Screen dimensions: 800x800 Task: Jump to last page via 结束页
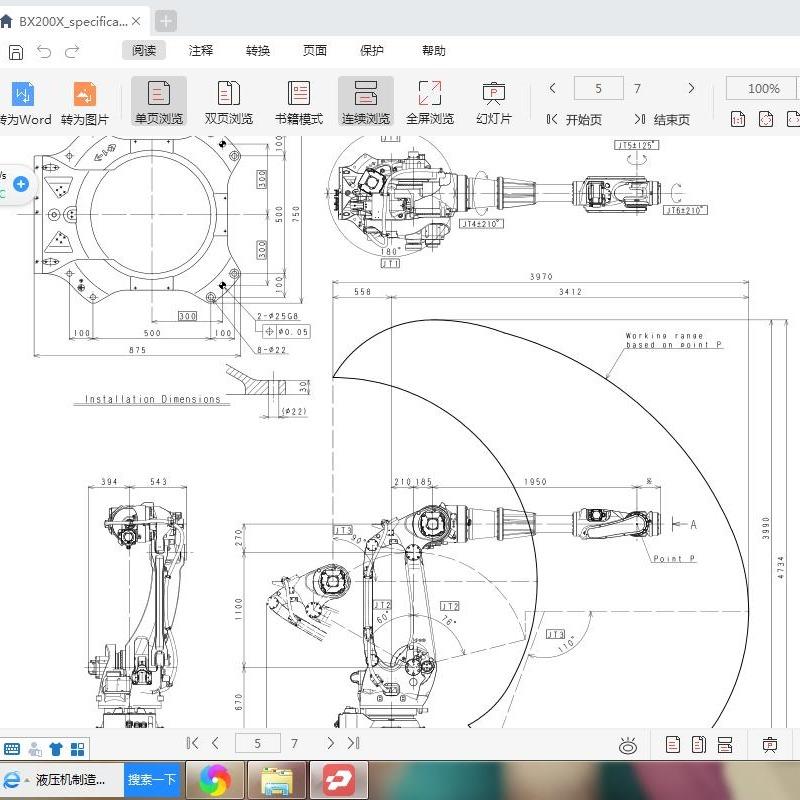point(662,120)
